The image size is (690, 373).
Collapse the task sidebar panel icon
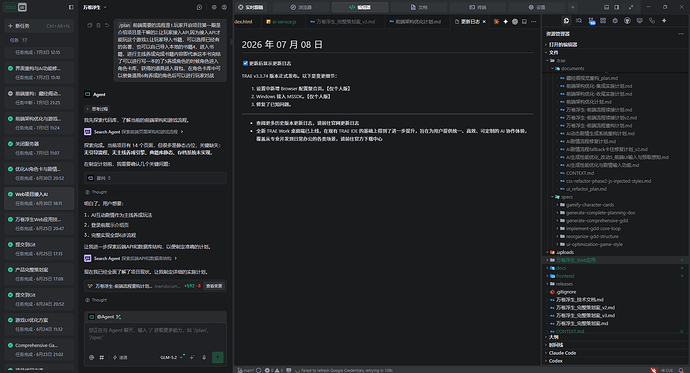[x=71, y=7]
